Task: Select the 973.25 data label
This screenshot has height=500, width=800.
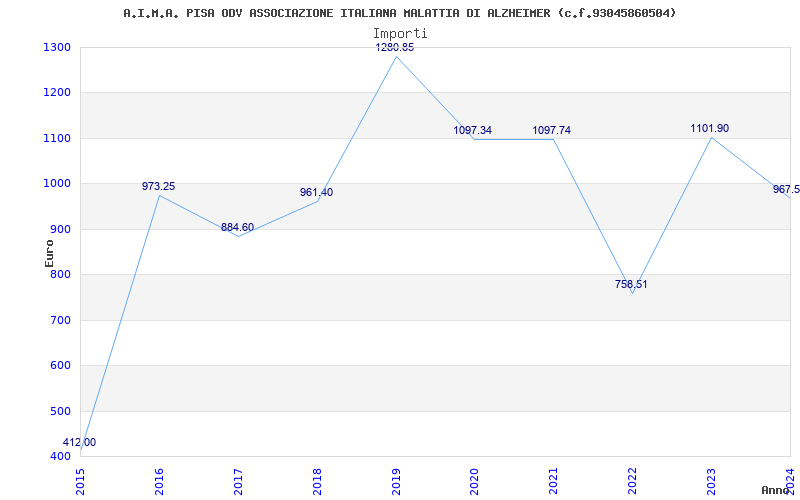Action: pos(158,186)
